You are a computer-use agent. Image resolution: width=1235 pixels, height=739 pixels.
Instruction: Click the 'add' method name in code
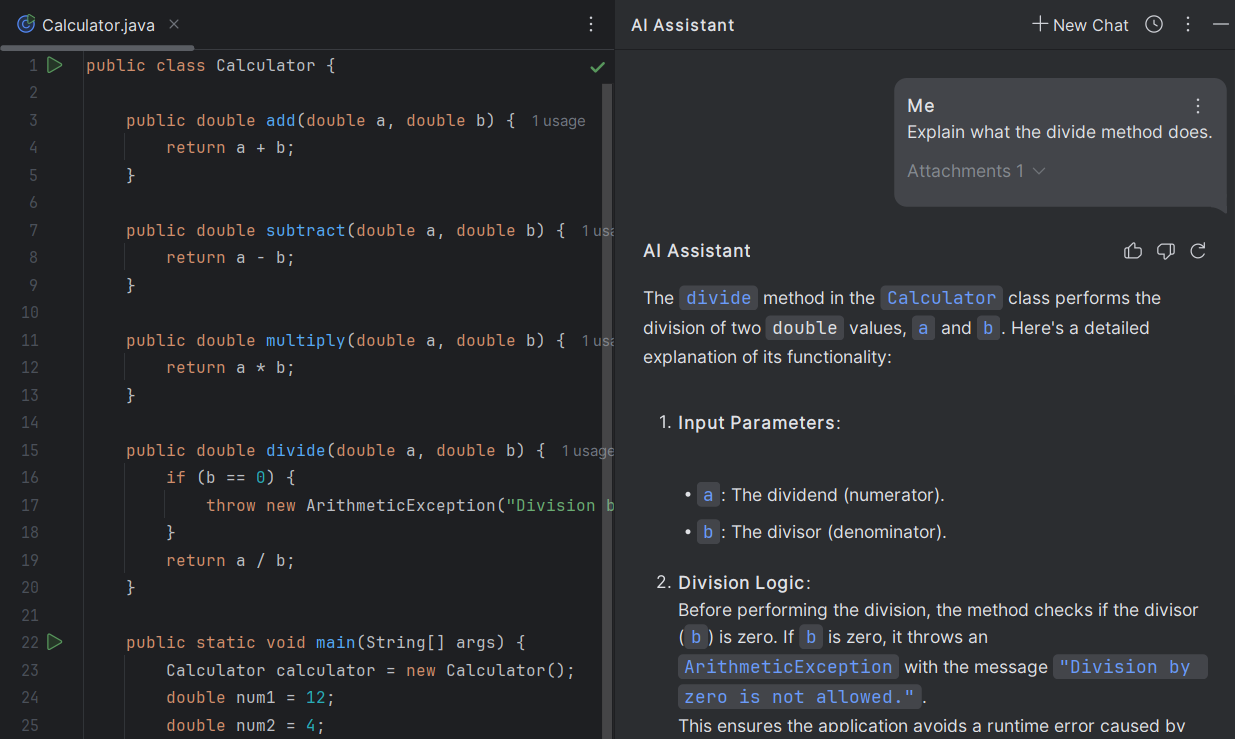click(x=280, y=120)
